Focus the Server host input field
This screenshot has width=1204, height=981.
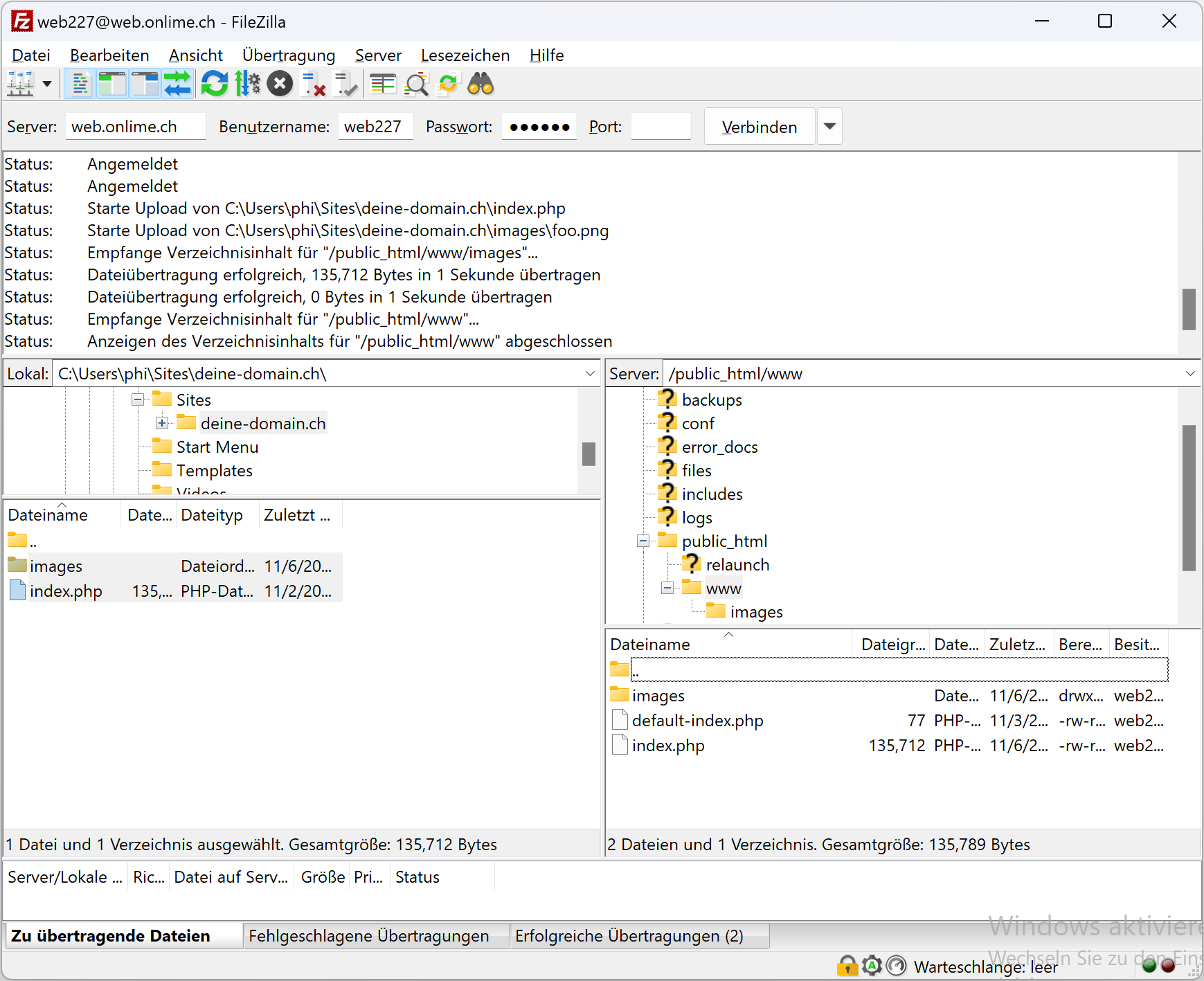pos(136,127)
